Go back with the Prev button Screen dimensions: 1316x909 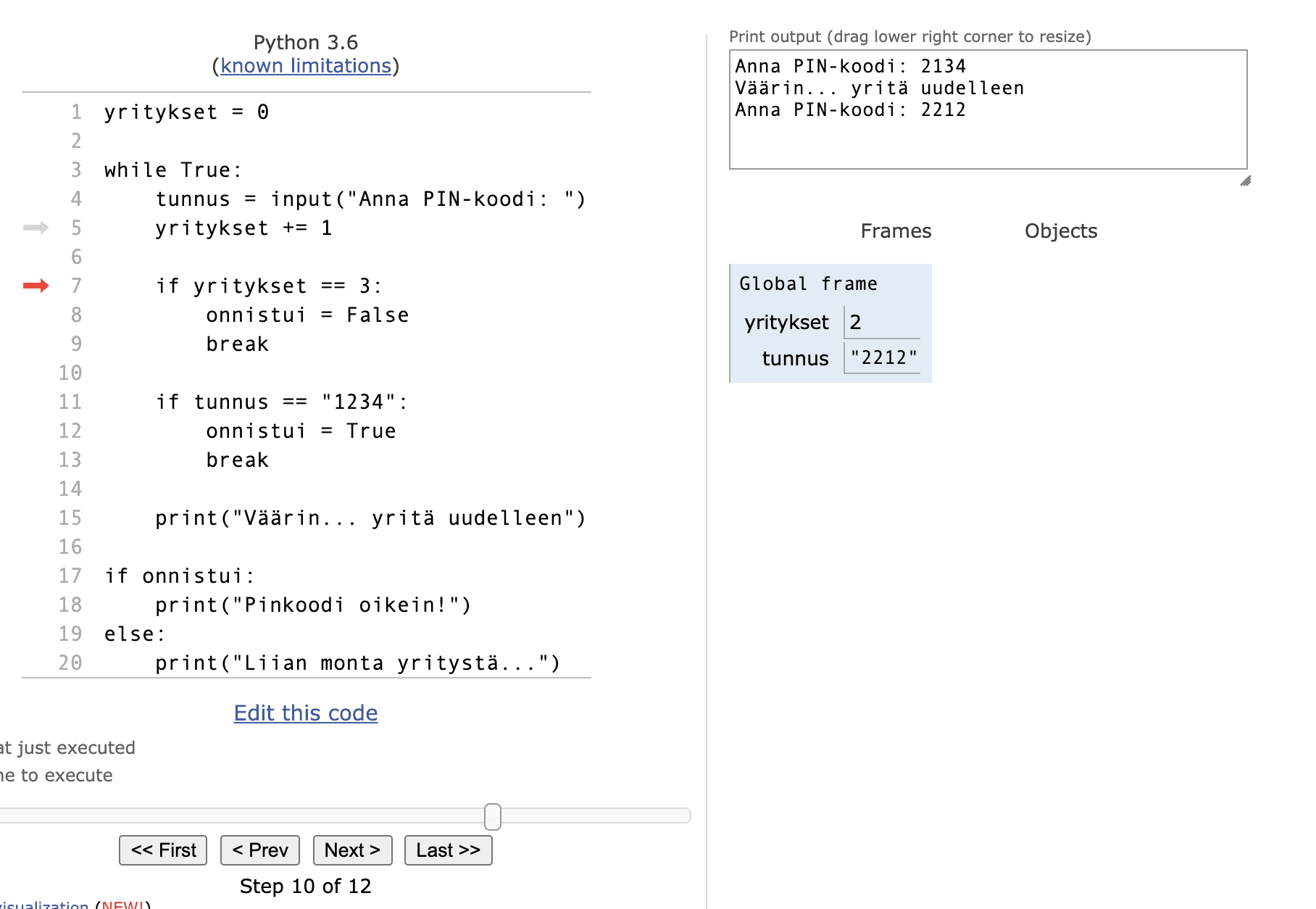click(260, 850)
